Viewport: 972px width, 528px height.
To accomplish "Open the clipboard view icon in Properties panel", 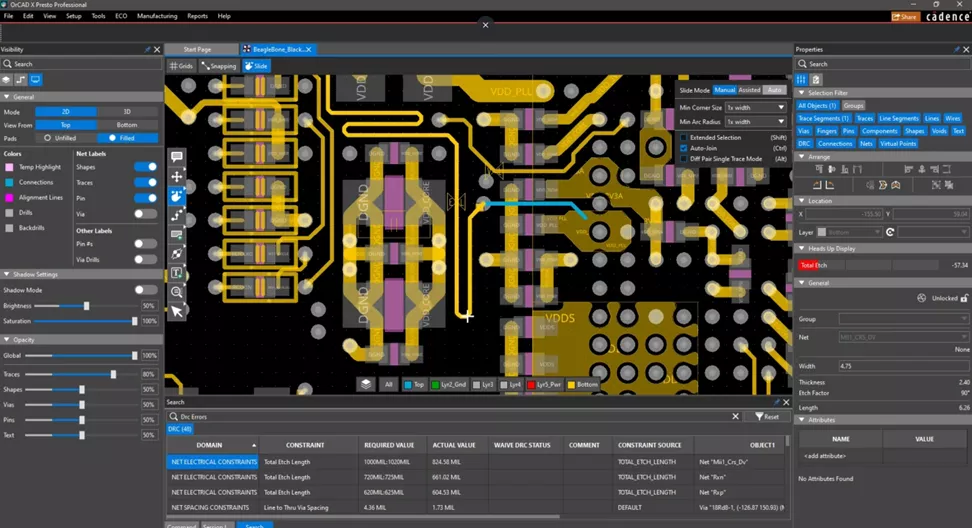I will [816, 79].
